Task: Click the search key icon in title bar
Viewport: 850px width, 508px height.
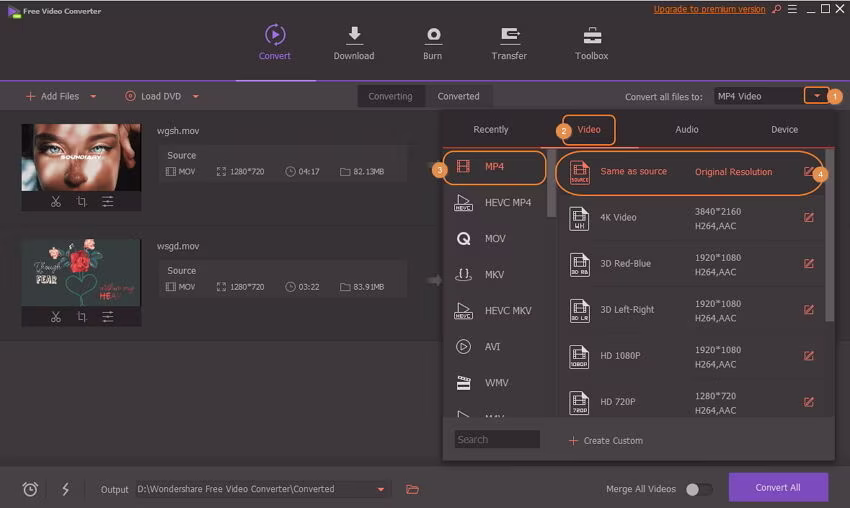Action: 777,9
